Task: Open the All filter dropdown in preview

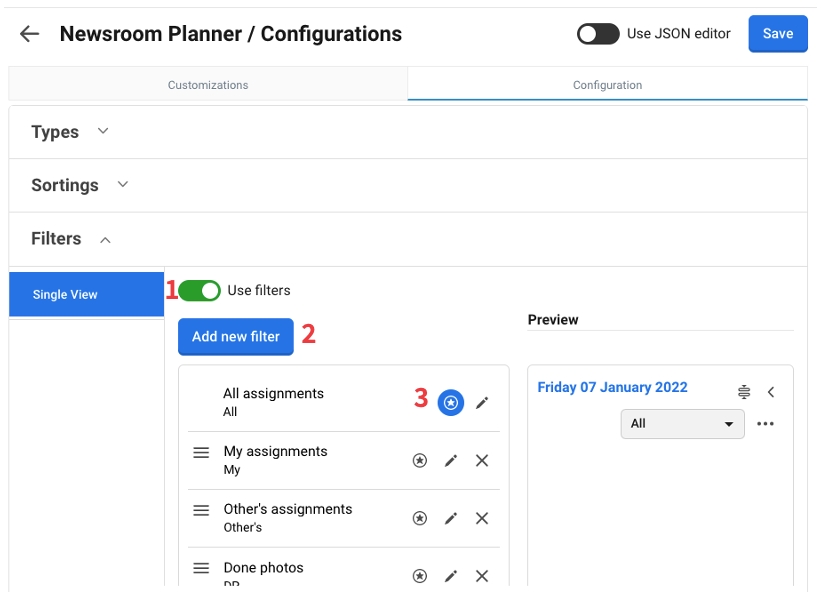Action: point(683,424)
